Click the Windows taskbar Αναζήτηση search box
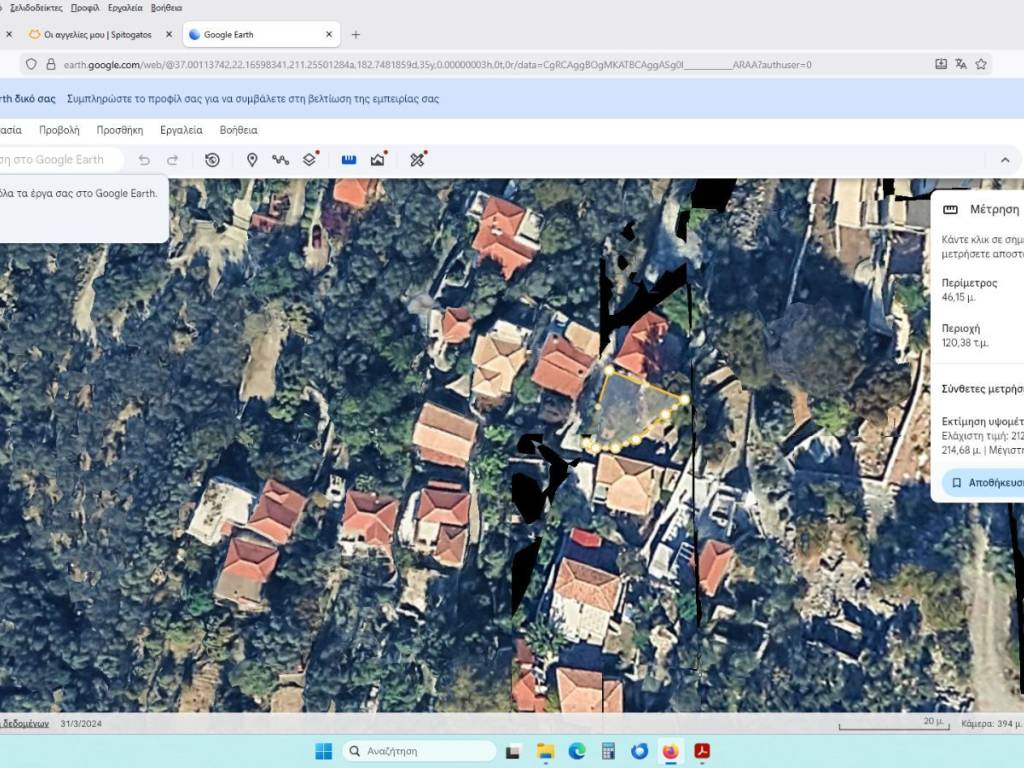 pyautogui.click(x=420, y=751)
